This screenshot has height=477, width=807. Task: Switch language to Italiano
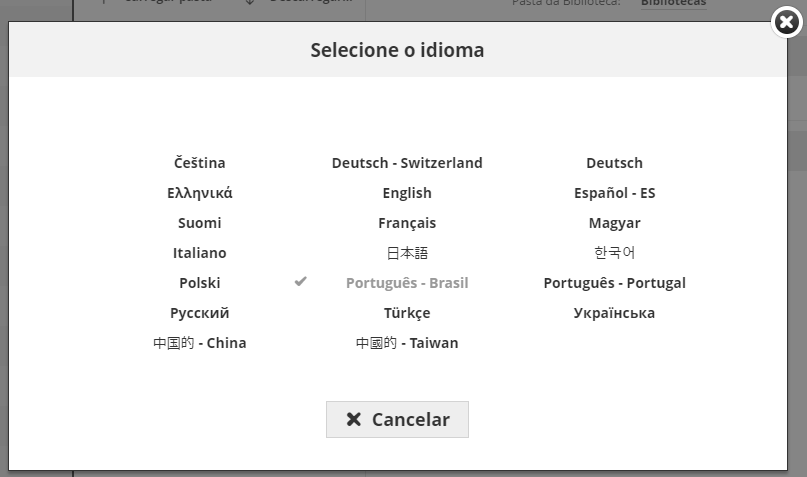[200, 253]
